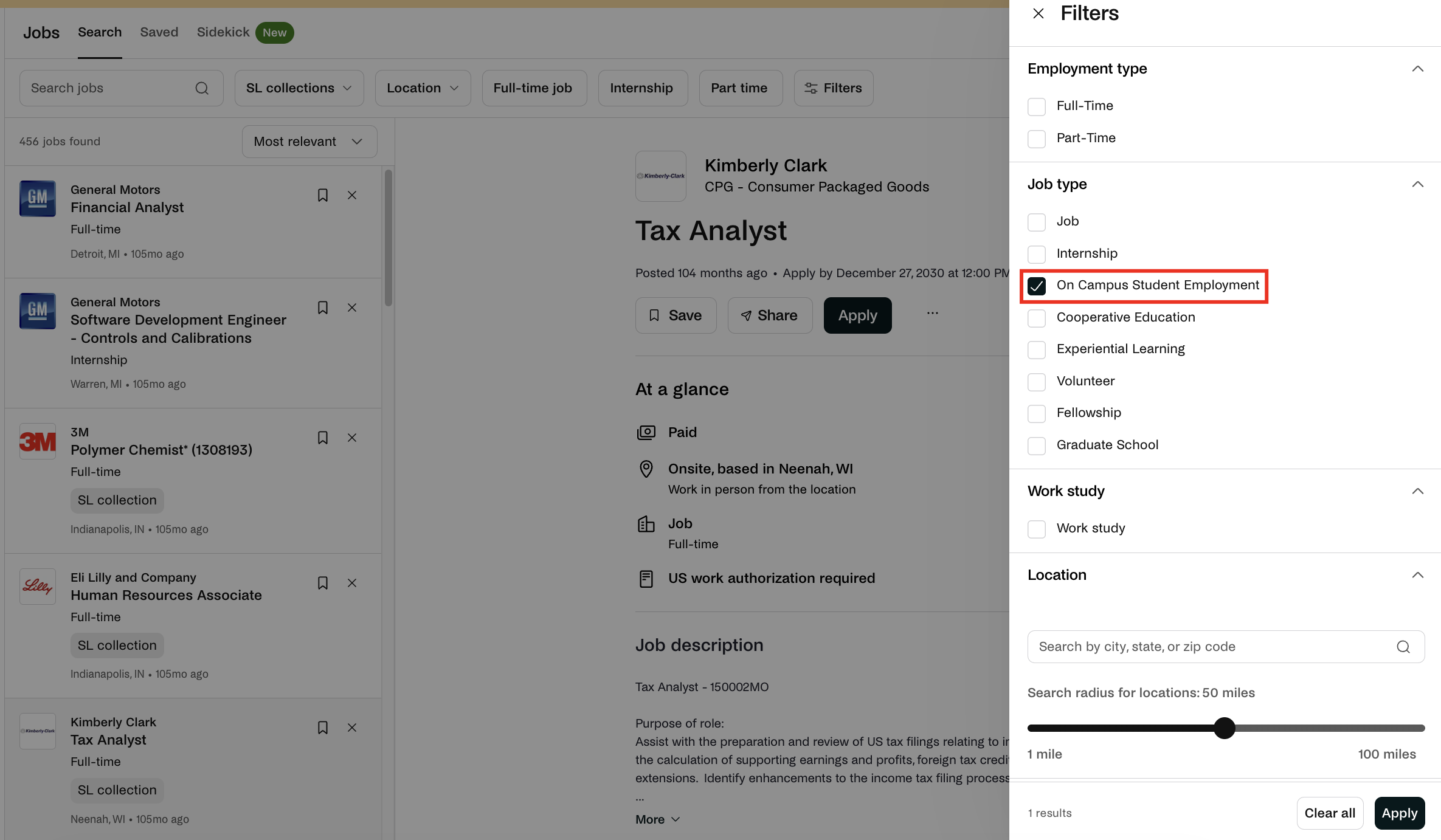Click into the Search jobs field
This screenshot has width=1441, height=840.
(122, 88)
